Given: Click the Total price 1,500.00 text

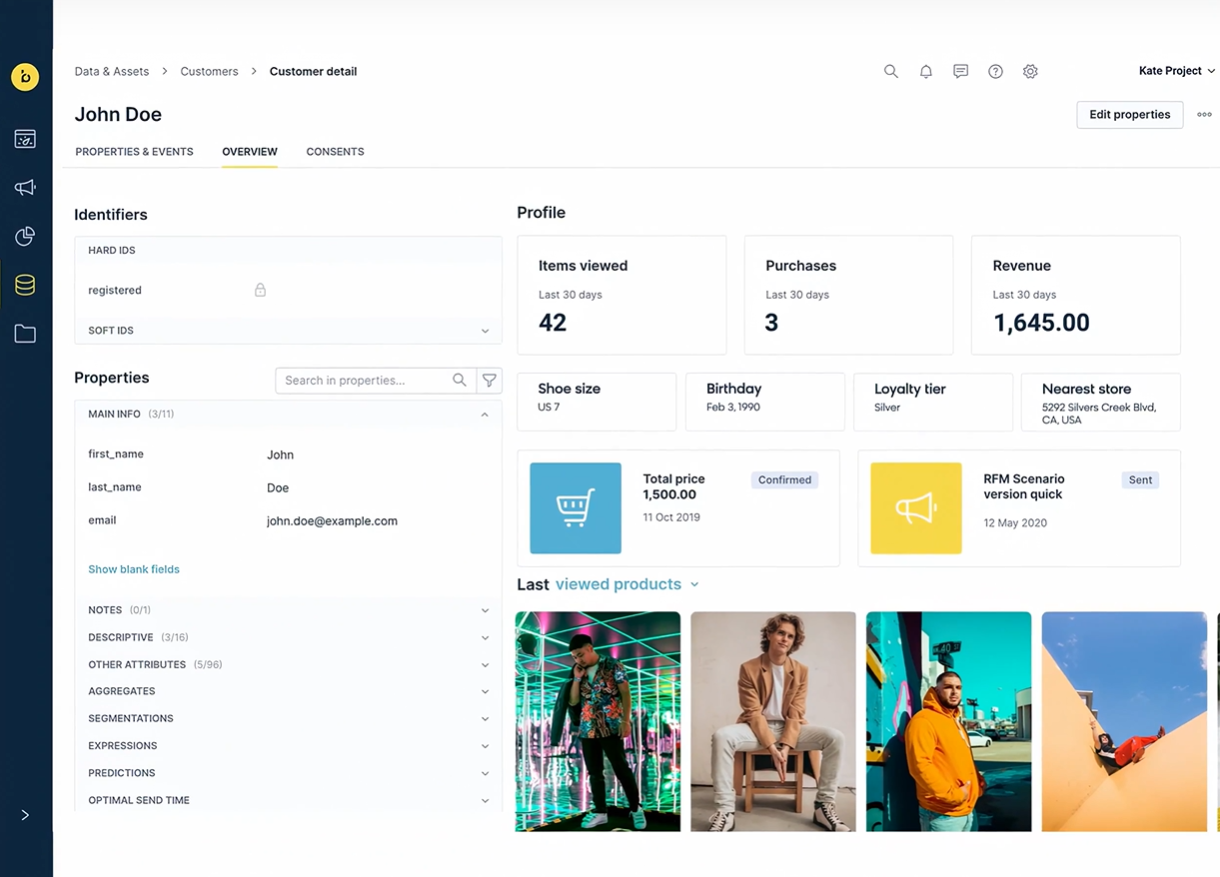Looking at the screenshot, I should [674, 487].
